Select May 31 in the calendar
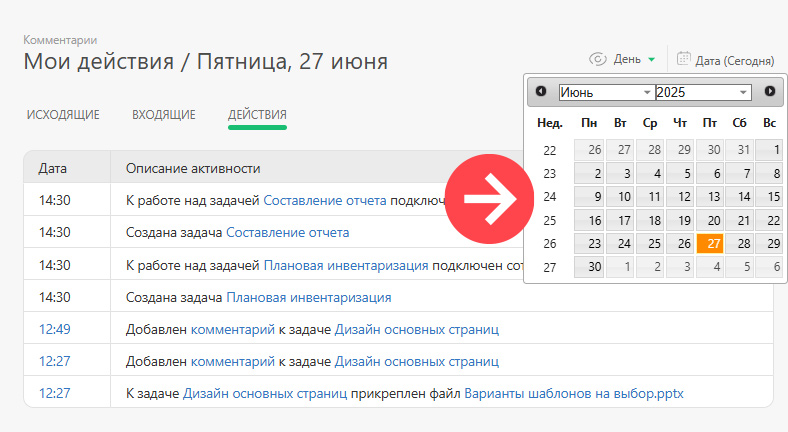The height and width of the screenshot is (432, 788). 740,150
